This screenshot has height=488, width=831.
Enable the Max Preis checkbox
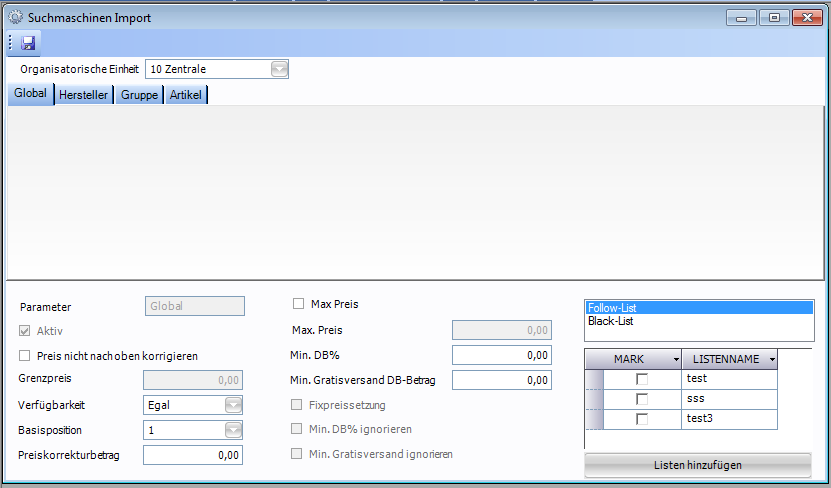click(298, 304)
